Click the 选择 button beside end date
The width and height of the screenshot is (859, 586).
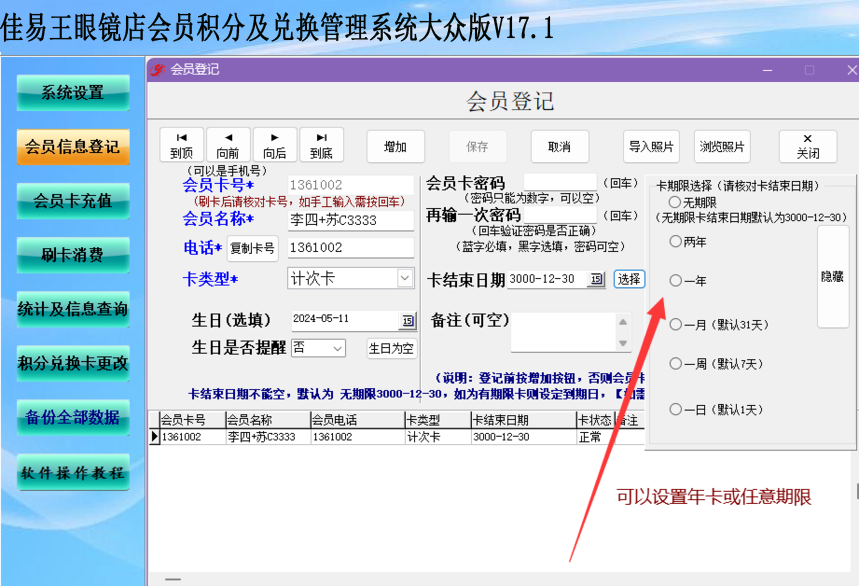click(x=629, y=279)
